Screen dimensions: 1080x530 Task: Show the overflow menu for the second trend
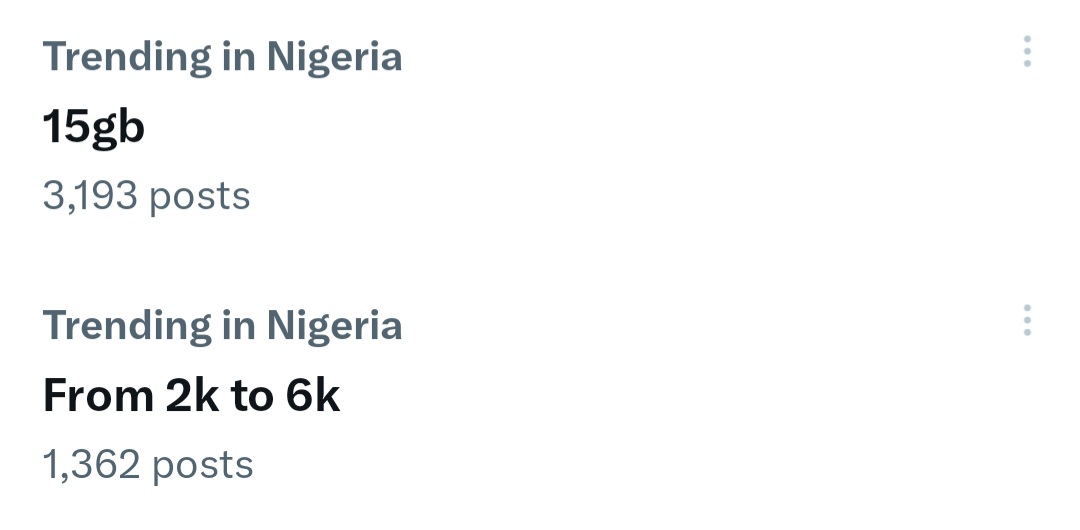point(1027,321)
